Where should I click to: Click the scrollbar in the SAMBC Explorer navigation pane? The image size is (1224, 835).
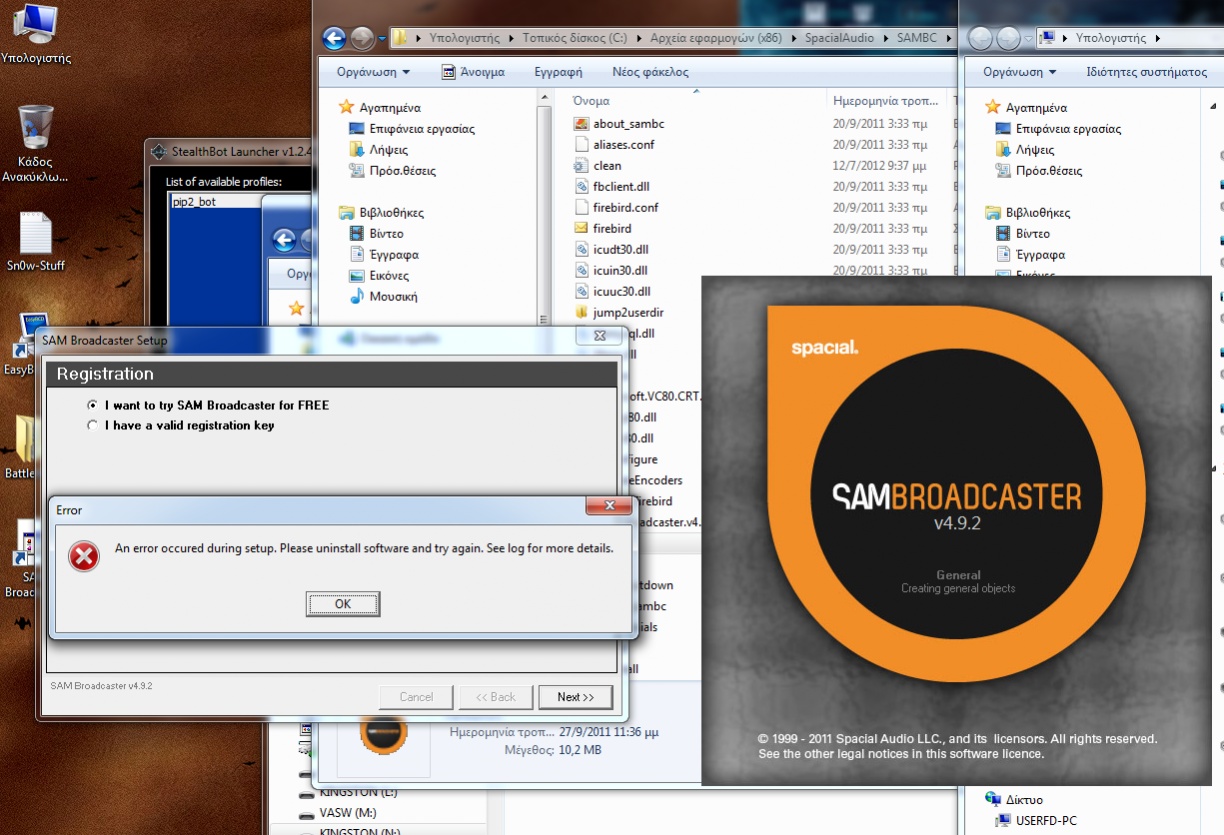(x=546, y=210)
